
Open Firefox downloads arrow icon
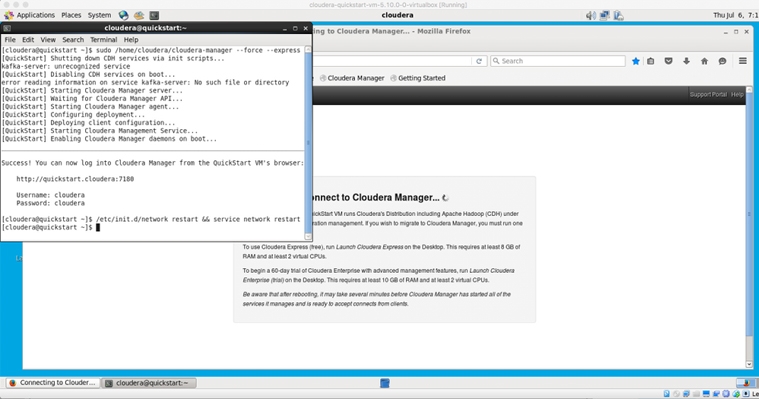click(x=686, y=61)
